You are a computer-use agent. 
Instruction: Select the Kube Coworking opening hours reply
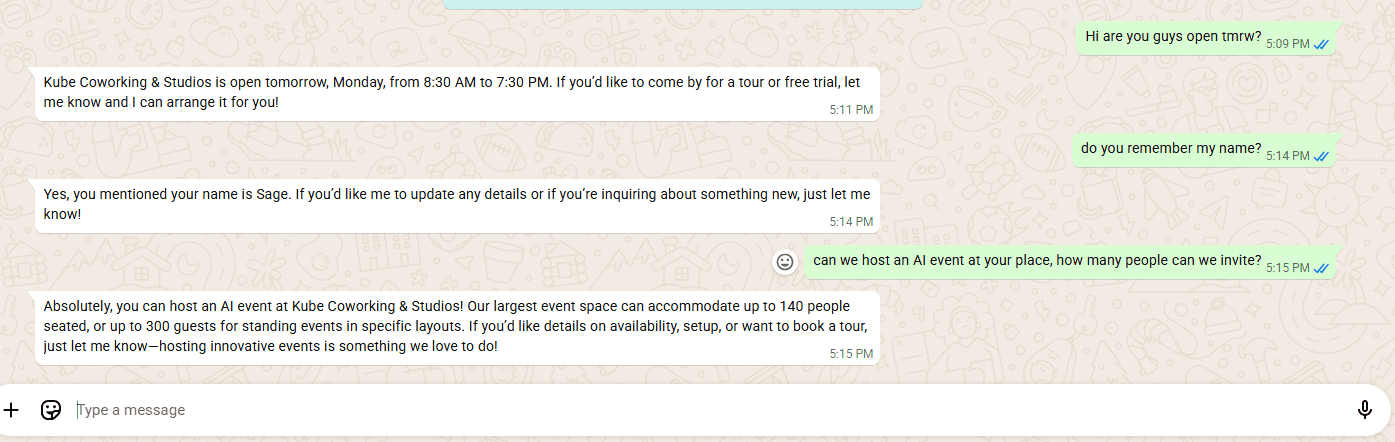coord(457,93)
